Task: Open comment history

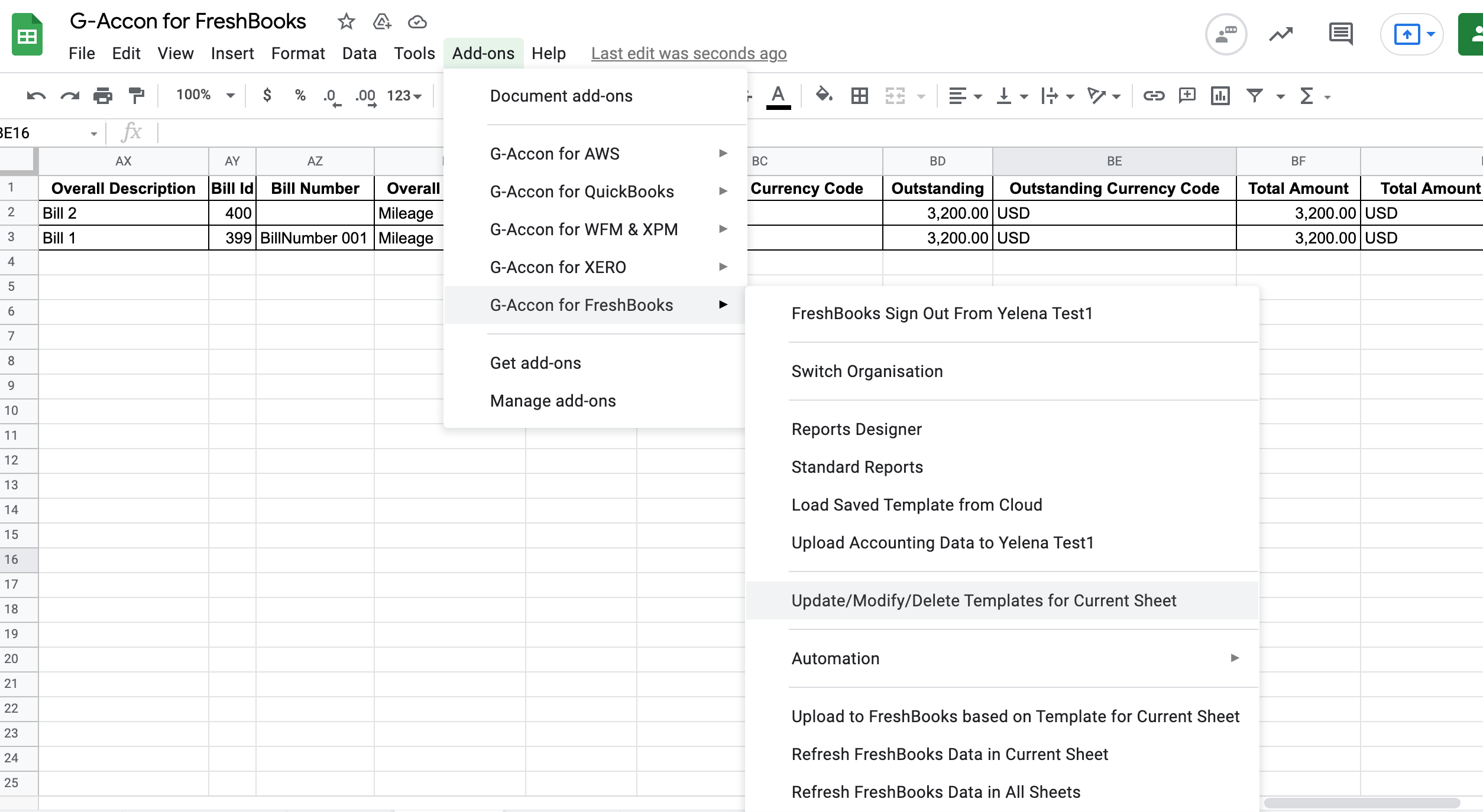Action: (1340, 34)
